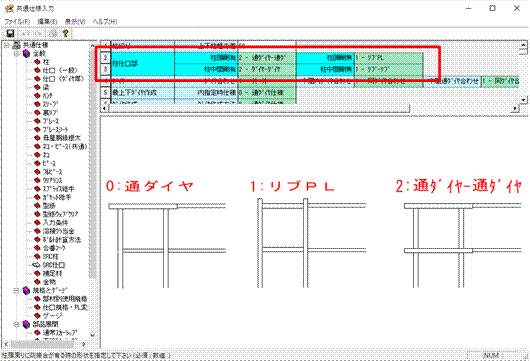Collapse the 部品展開 tree node
This screenshot has width=530, height=361.
pos(16,324)
